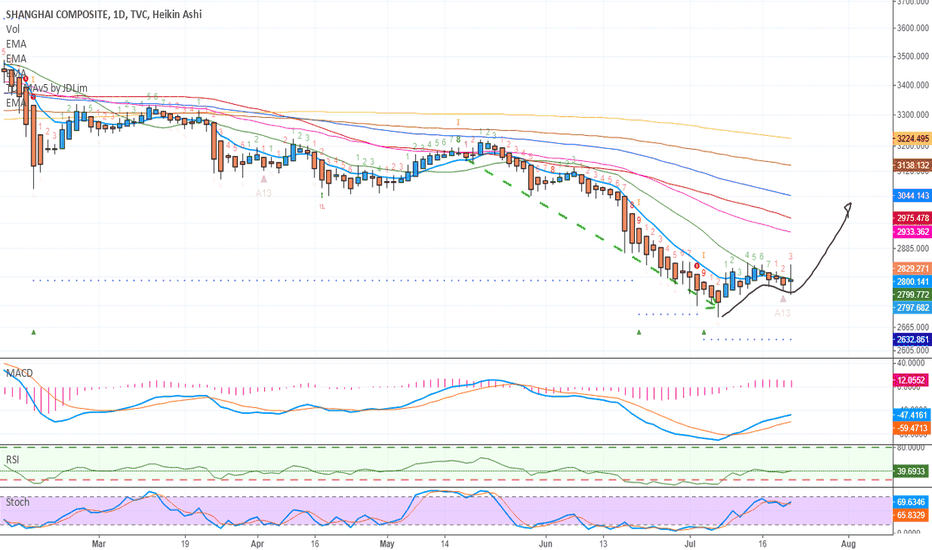Viewport: 932px width, 550px height.
Task: Click the orange -59.4713 signal value
Action: (x=912, y=428)
